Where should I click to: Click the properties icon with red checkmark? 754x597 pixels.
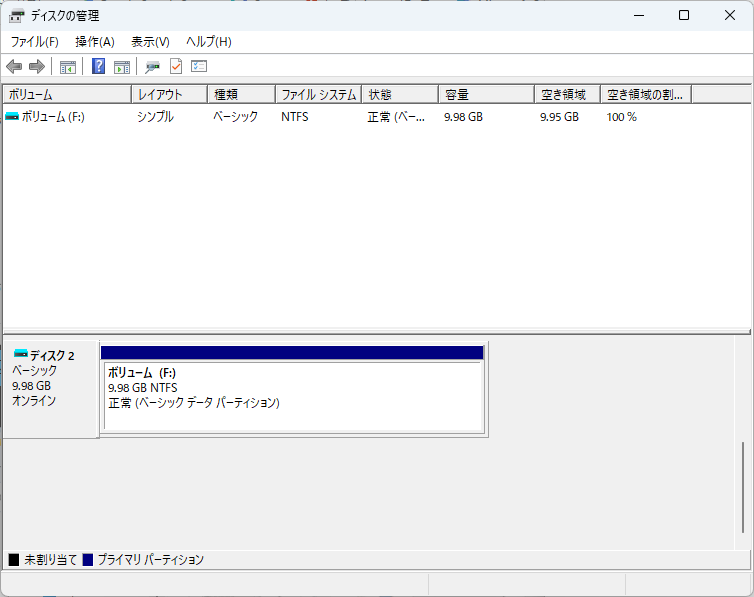[176, 66]
